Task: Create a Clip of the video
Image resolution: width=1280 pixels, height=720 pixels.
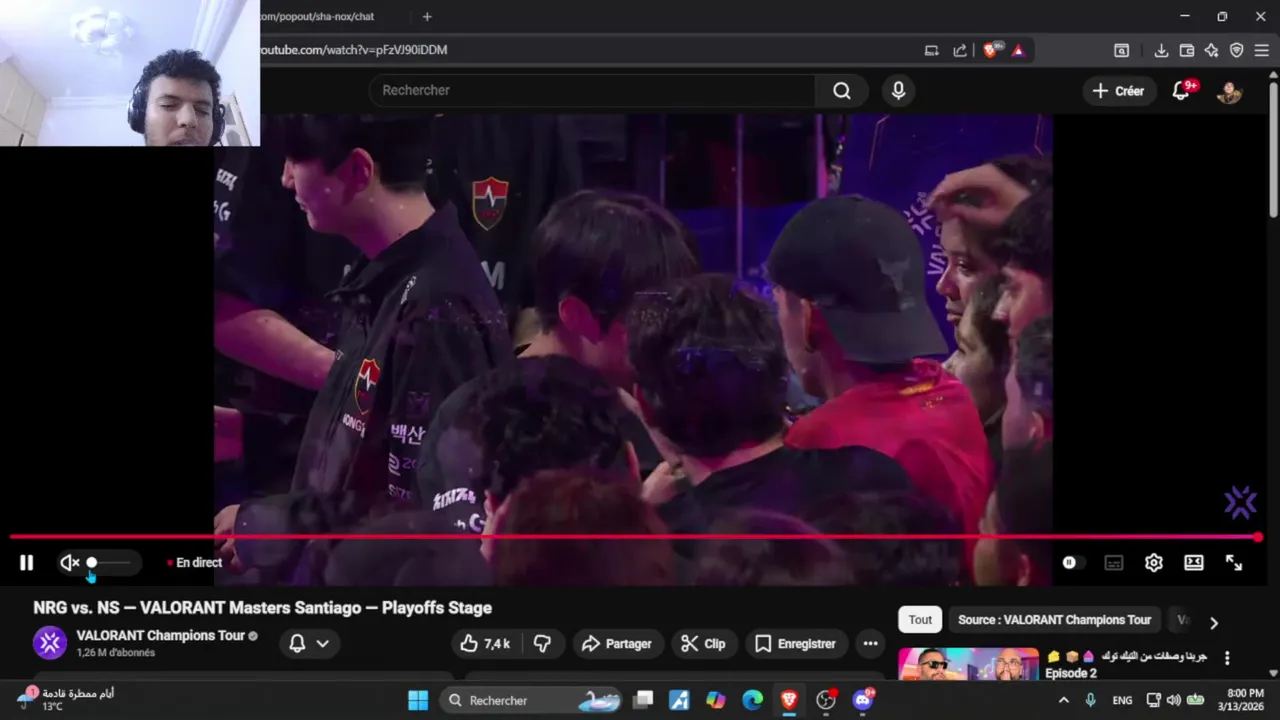Action: click(x=704, y=644)
